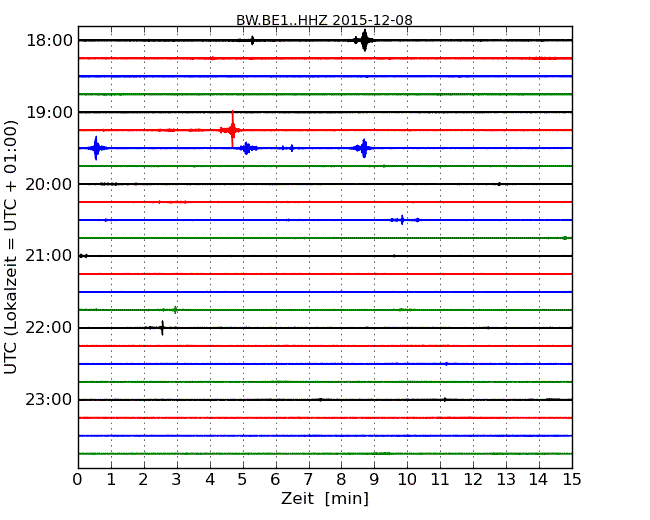Click the small black spike near minute 5 on the 18:00 trace
650x520 pixels.
coord(252,40)
